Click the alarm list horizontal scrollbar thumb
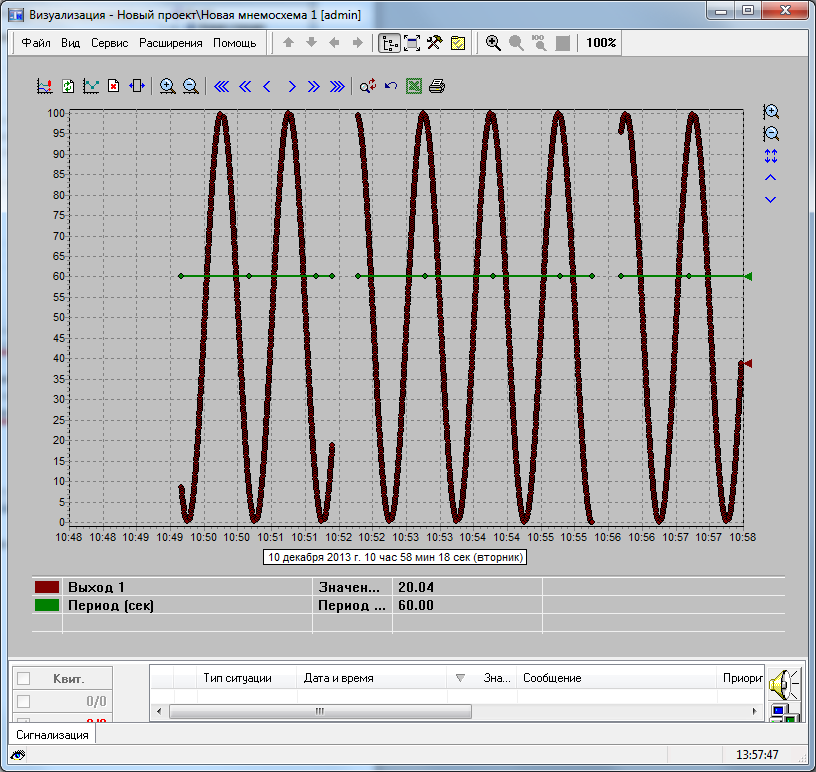Screen dimensions: 816x772 (320, 712)
